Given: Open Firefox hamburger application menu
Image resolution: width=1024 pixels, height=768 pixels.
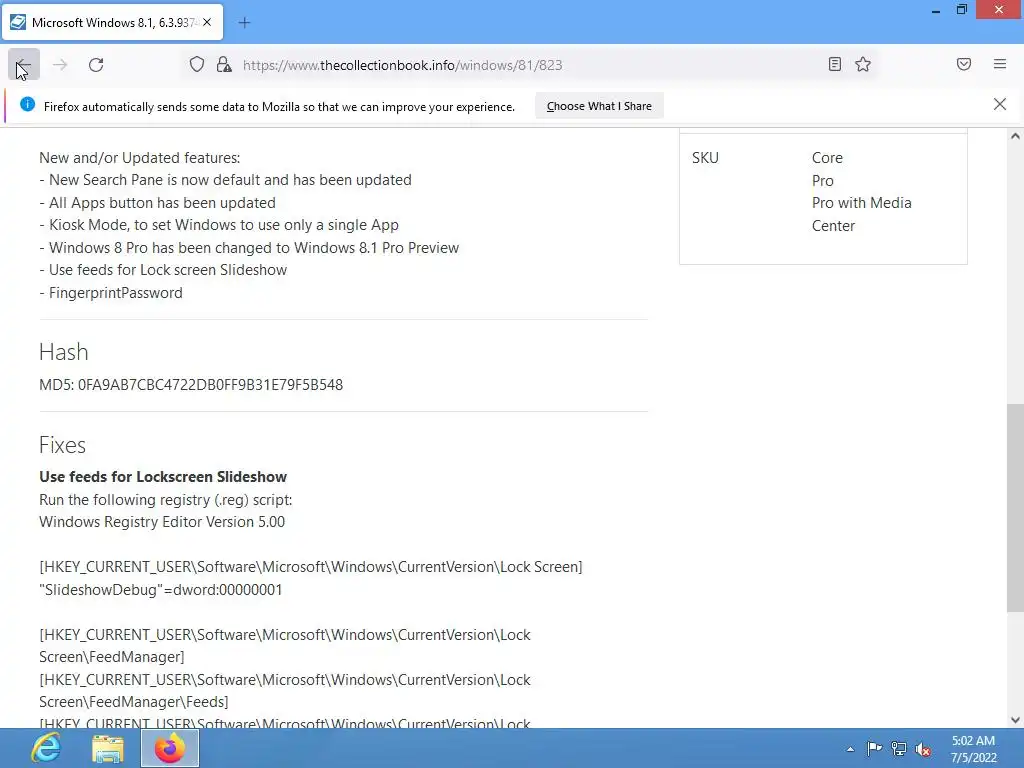Looking at the screenshot, I should pyautogui.click(x=999, y=64).
